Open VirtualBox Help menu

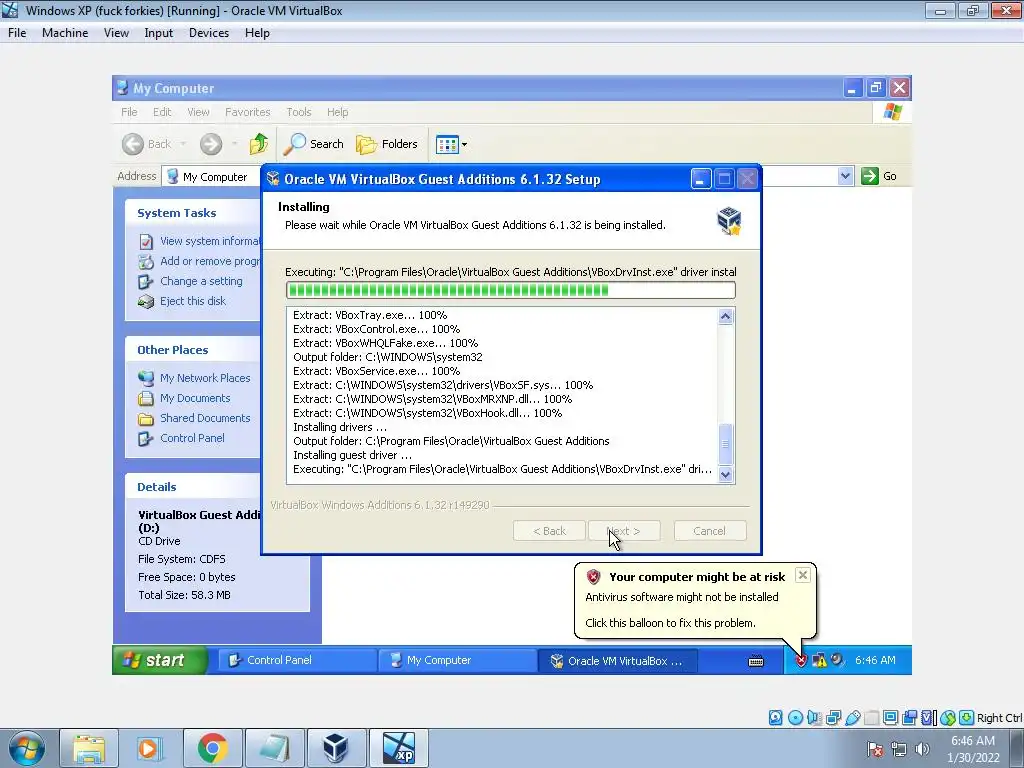point(257,33)
